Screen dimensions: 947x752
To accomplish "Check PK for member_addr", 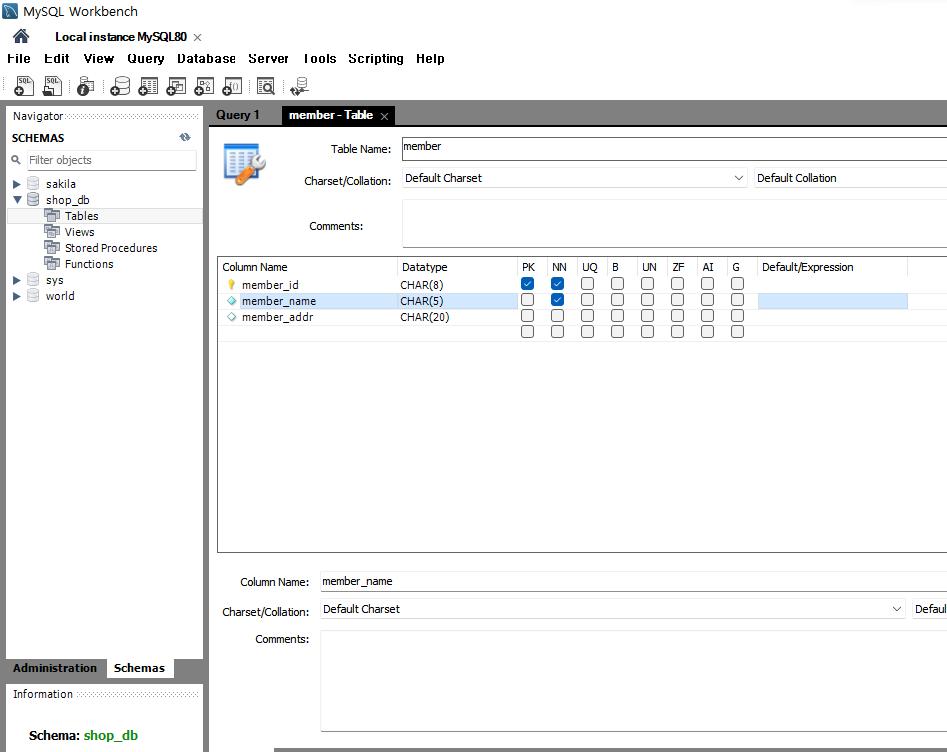I will point(527,316).
